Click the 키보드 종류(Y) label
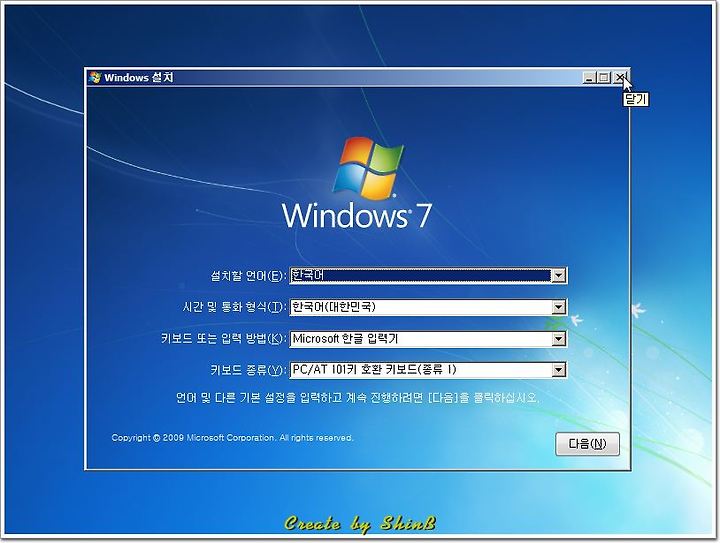 [248, 370]
